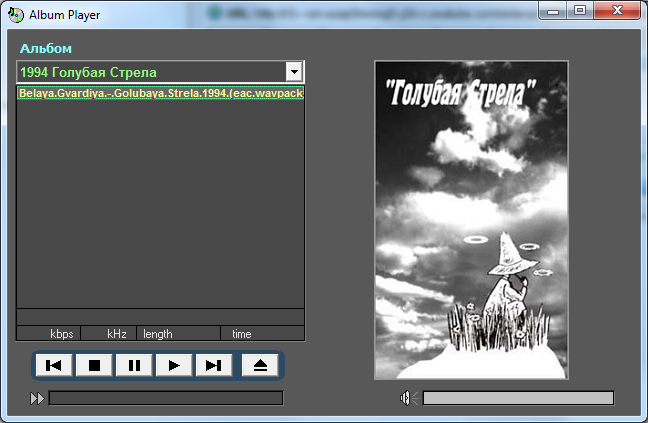This screenshot has height=423, width=648.
Task: Pause the current track
Action: coord(134,366)
